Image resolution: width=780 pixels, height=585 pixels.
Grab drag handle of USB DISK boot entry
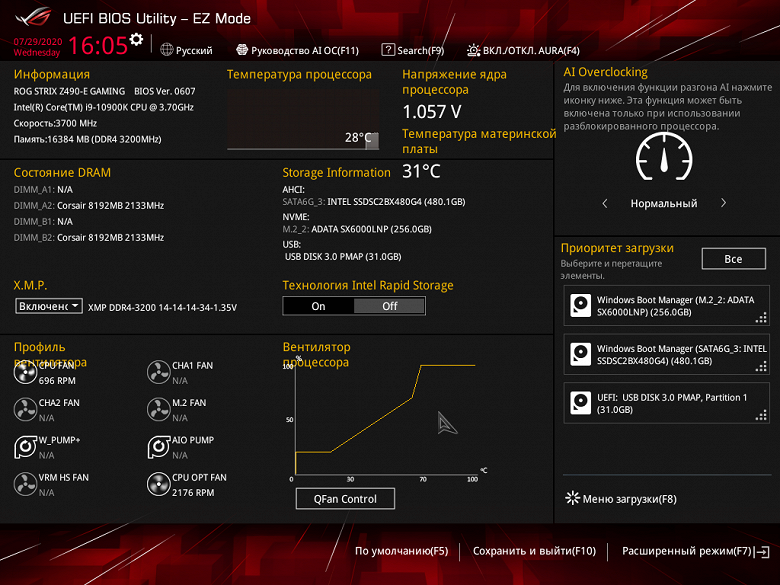click(x=761, y=415)
